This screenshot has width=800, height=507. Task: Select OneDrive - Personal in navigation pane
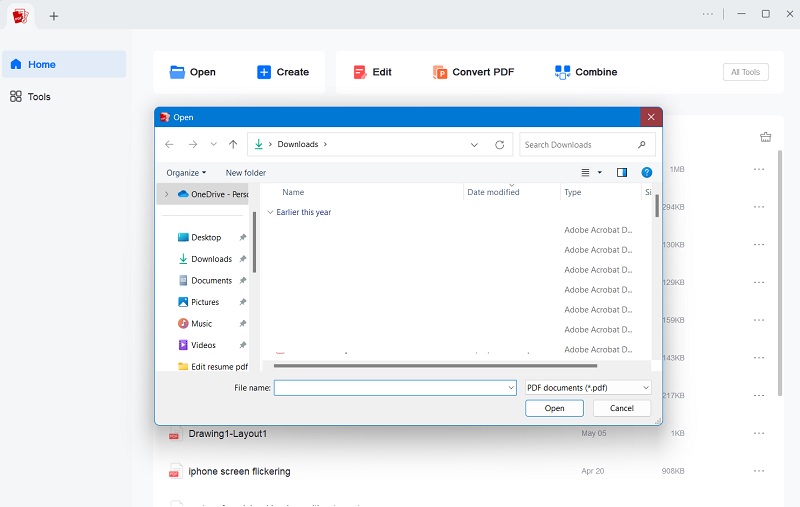click(212, 194)
